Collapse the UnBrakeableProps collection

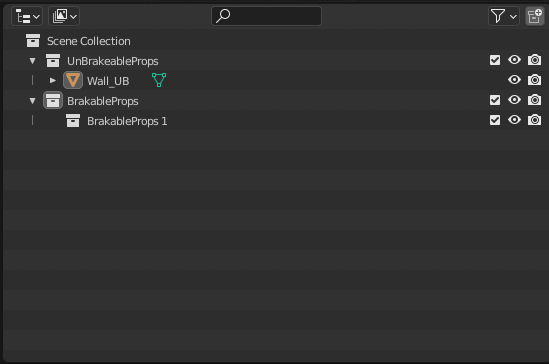[33, 61]
